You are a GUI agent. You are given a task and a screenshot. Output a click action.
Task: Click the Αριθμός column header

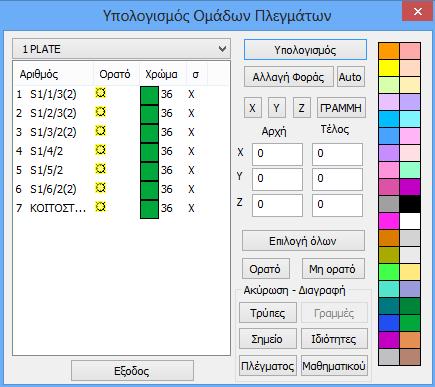click(53, 74)
